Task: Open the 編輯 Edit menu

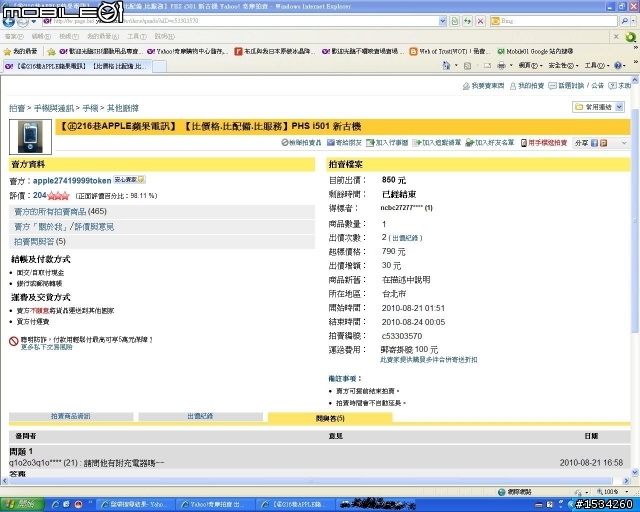Action: pyautogui.click(x=41, y=36)
